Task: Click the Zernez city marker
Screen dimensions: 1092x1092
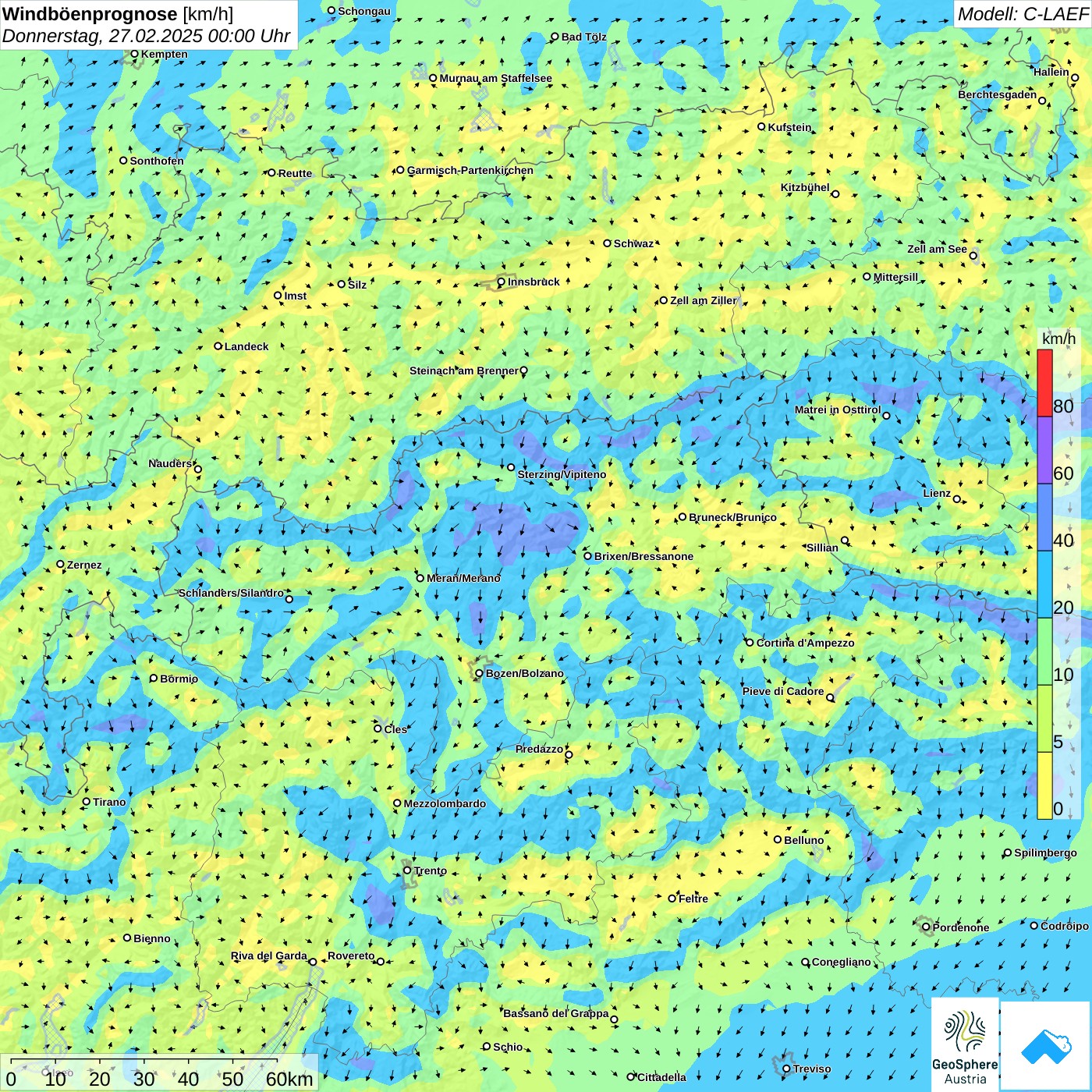Action: (61, 564)
